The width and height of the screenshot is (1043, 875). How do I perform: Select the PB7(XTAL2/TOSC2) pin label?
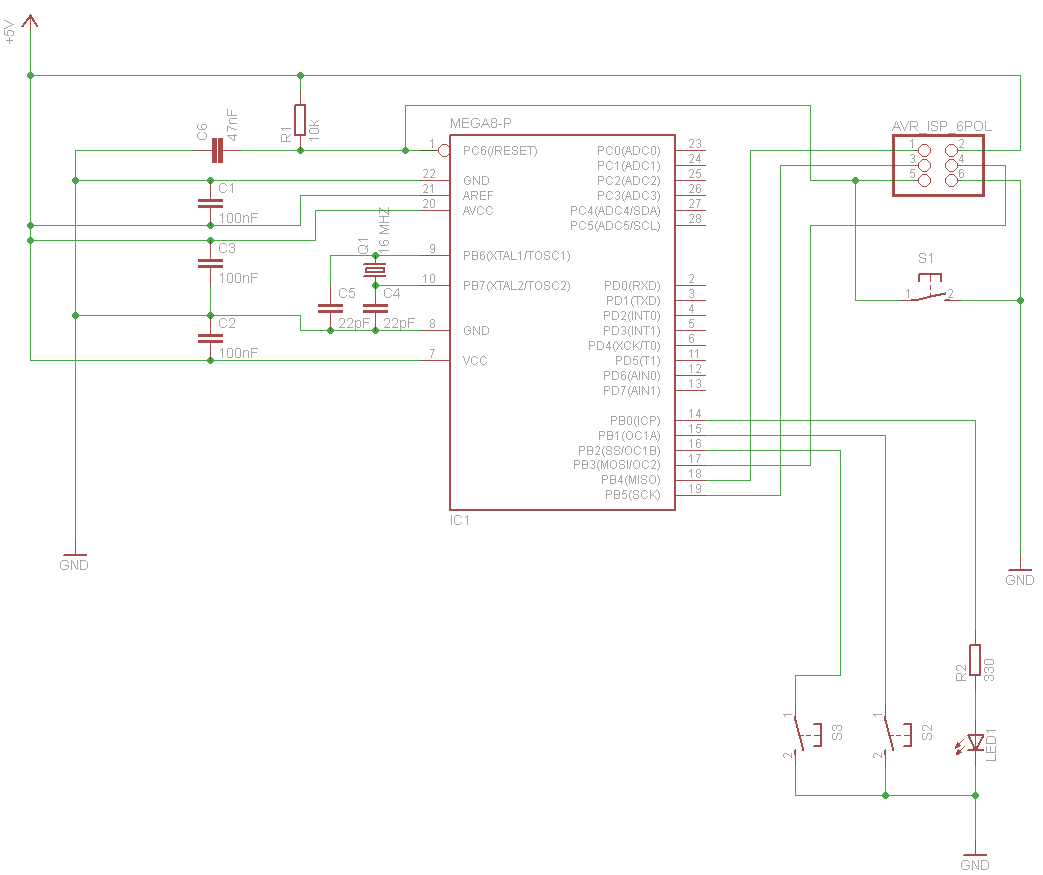517,285
